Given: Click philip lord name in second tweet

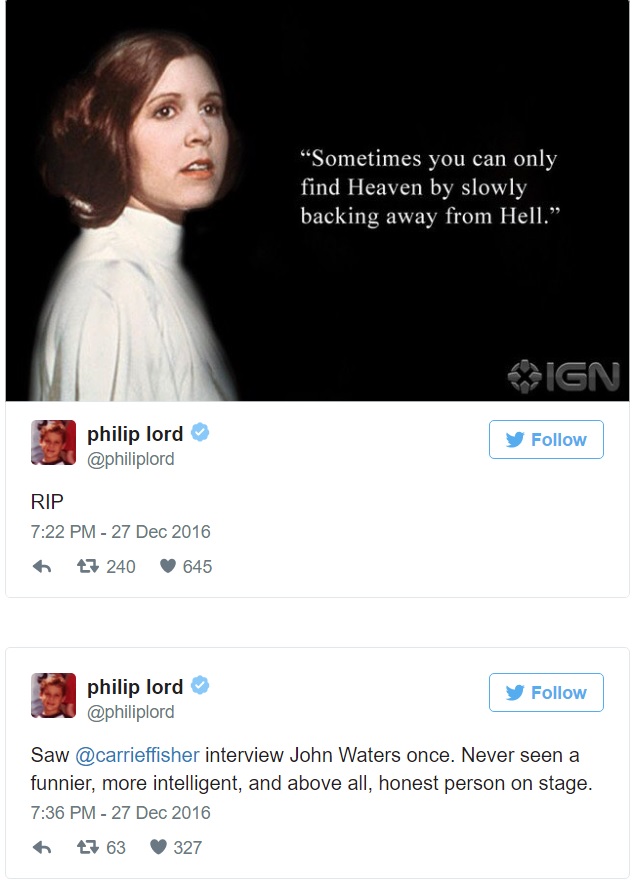Looking at the screenshot, I should point(135,687).
